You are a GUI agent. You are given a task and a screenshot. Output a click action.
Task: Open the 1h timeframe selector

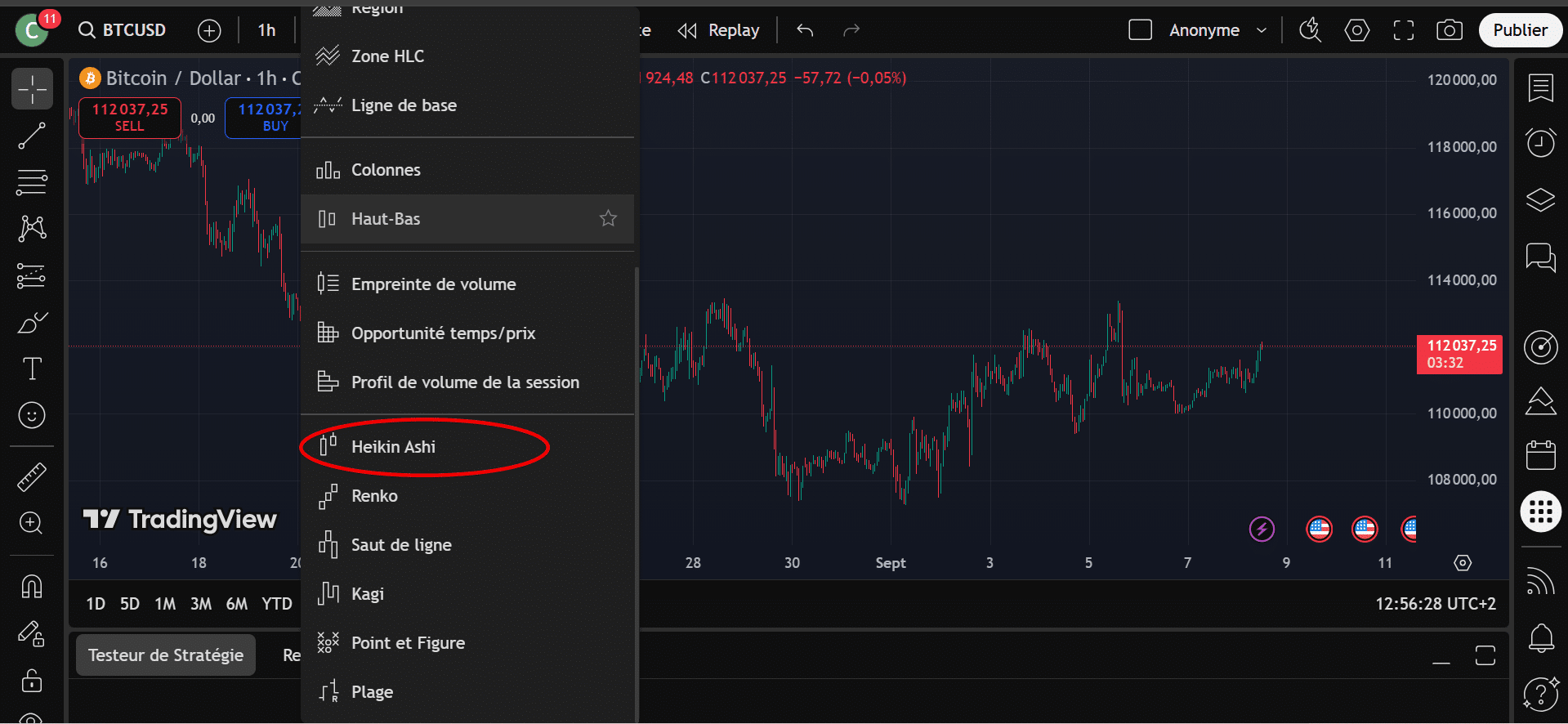[266, 31]
